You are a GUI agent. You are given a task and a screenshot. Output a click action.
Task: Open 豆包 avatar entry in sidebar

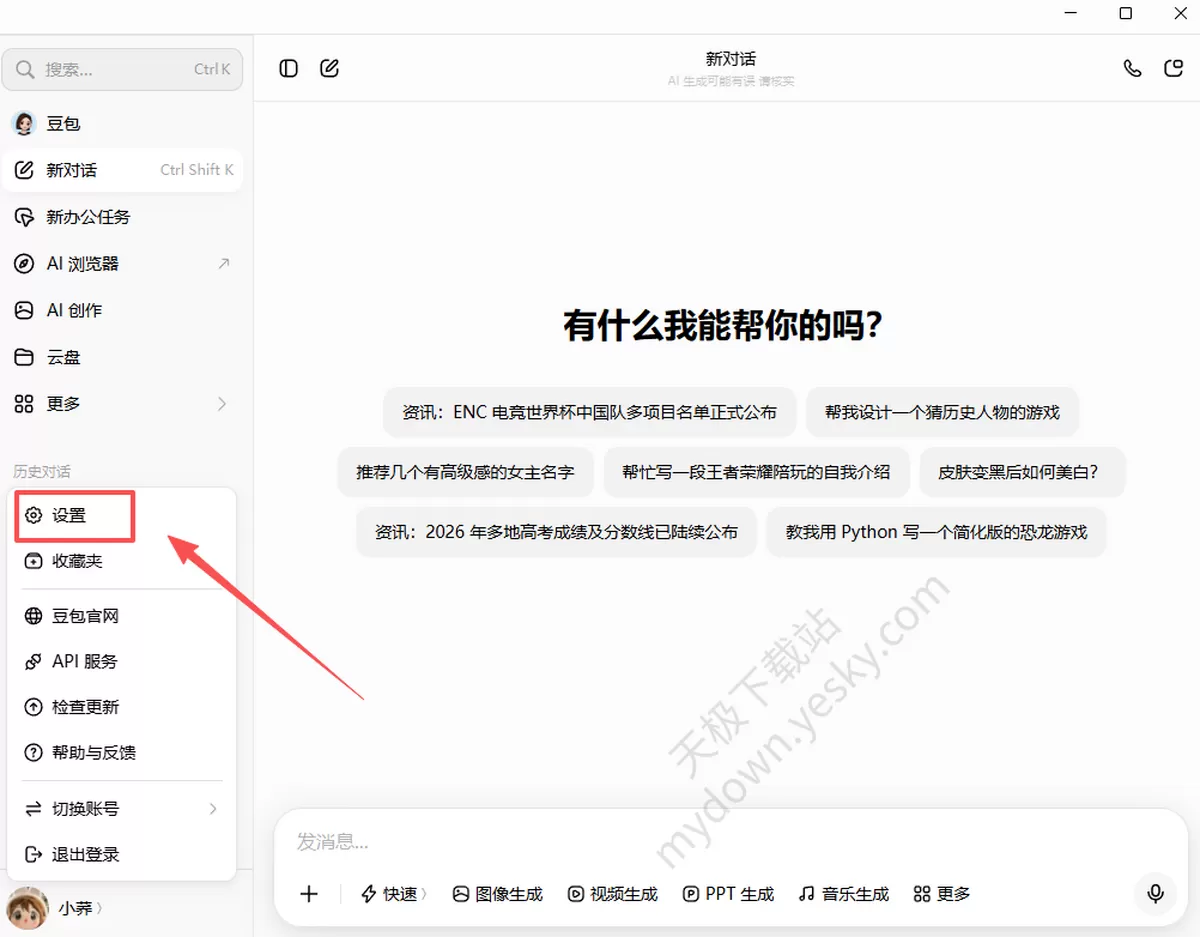pyautogui.click(x=122, y=123)
